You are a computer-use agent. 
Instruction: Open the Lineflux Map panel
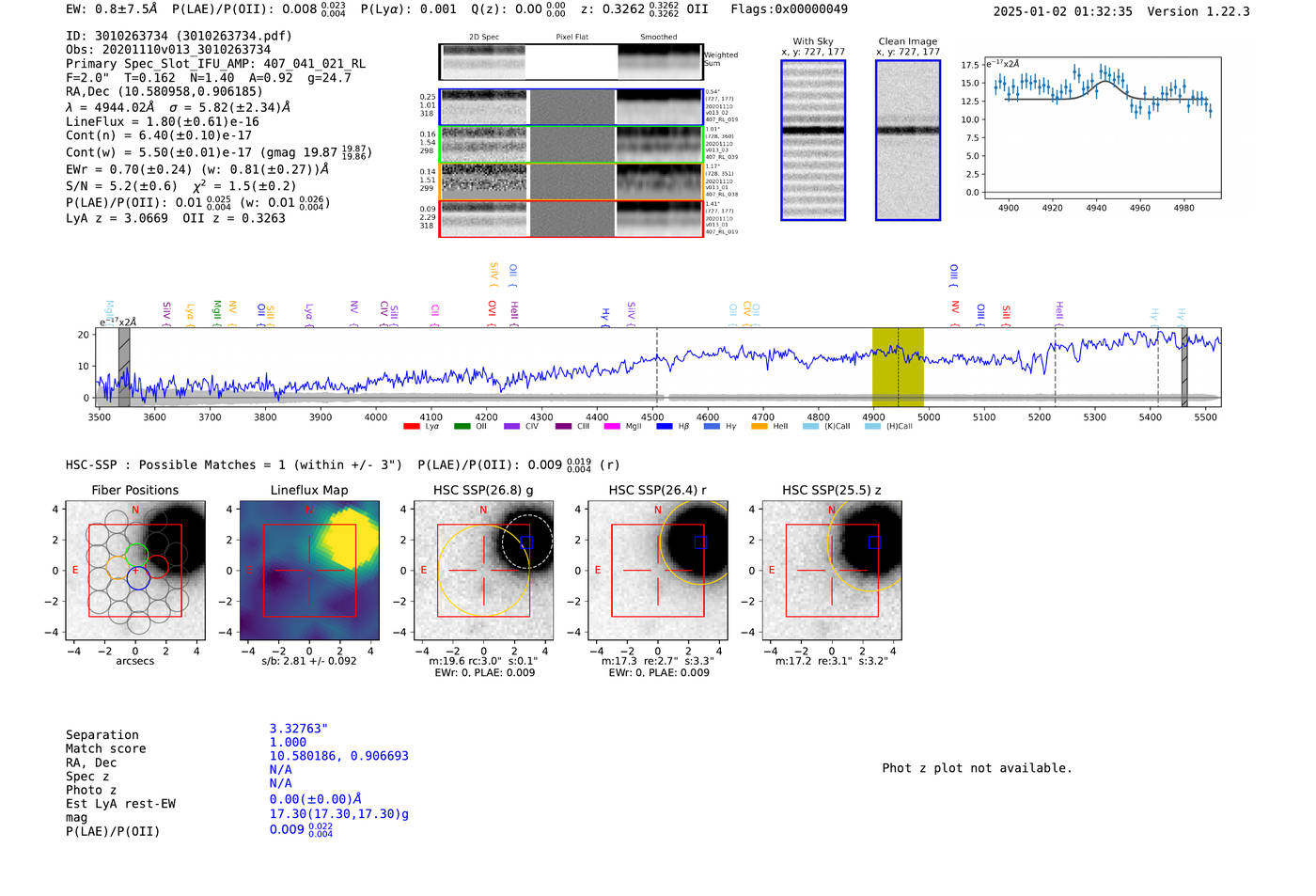309,571
